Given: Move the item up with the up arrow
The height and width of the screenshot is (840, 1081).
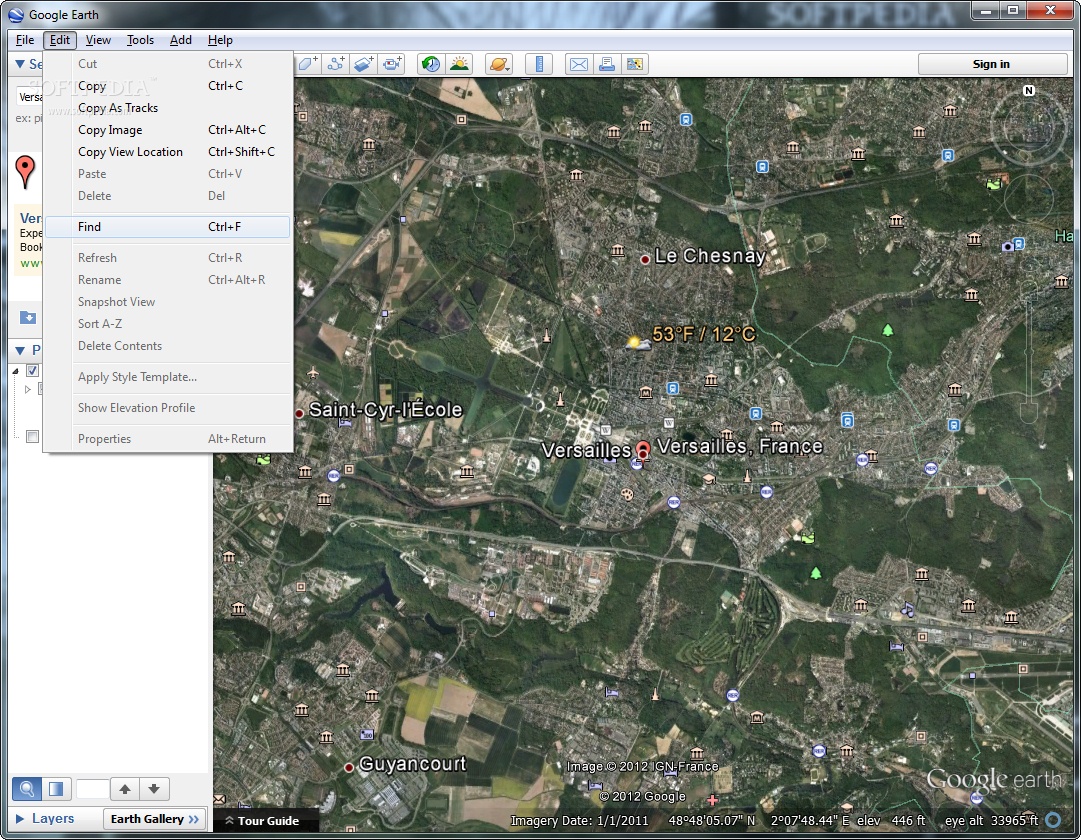Looking at the screenshot, I should pos(125,788).
